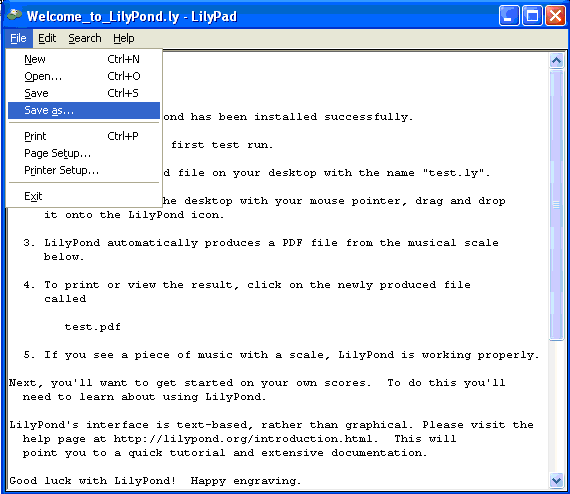Viewport: 570px width, 494px height.
Task: Click the vertical scrollbar thumb
Action: coord(557,205)
